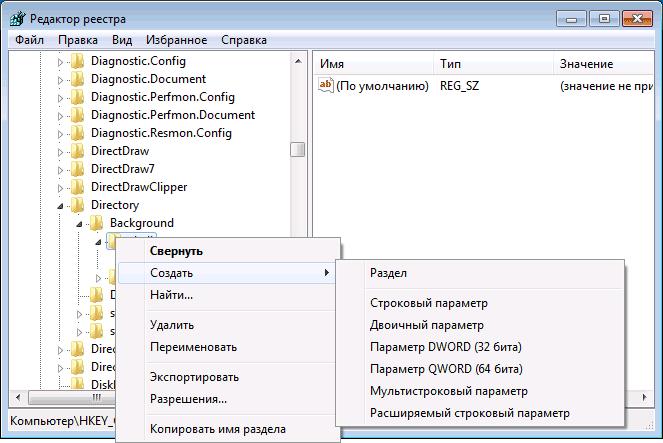This screenshot has width=663, height=443.
Task: Expand the Diagnostic.Perfmon.Document node
Action: pos(60,116)
